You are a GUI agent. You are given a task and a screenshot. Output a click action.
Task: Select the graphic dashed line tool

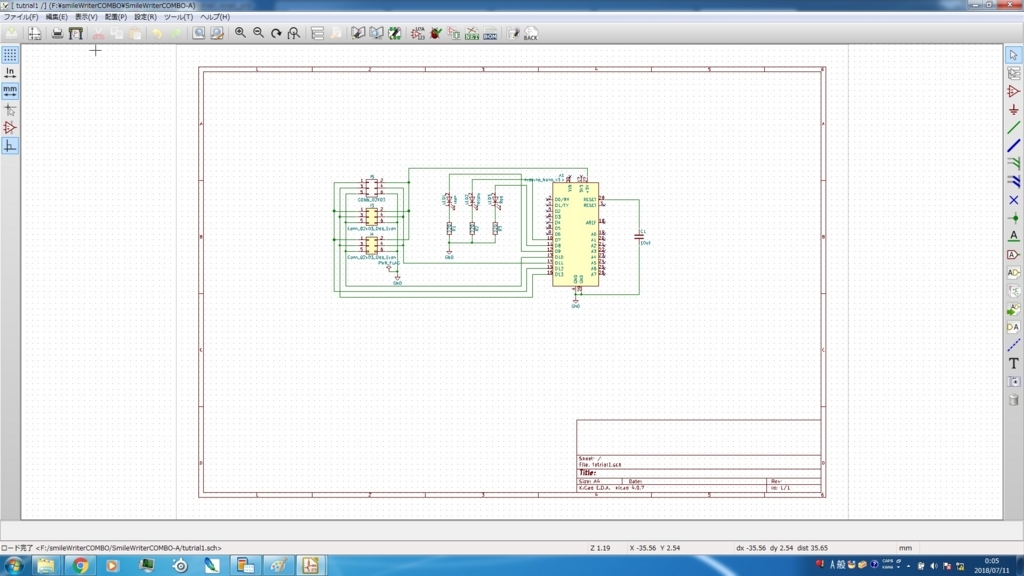coord(1014,345)
